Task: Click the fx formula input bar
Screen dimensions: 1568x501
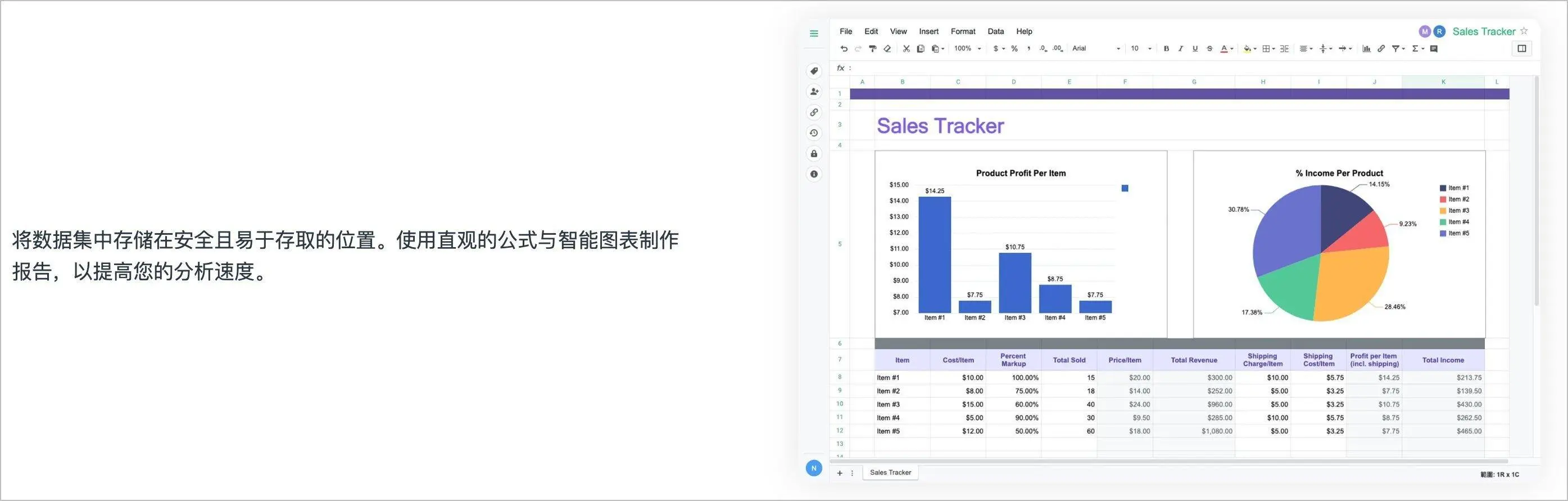Action: click(1157, 68)
